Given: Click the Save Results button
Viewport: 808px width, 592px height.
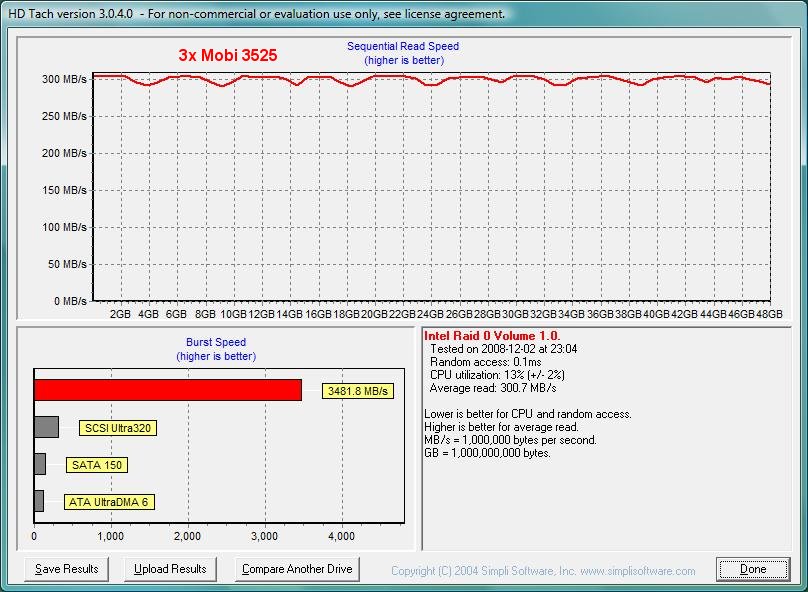Looking at the screenshot, I should tap(66, 568).
